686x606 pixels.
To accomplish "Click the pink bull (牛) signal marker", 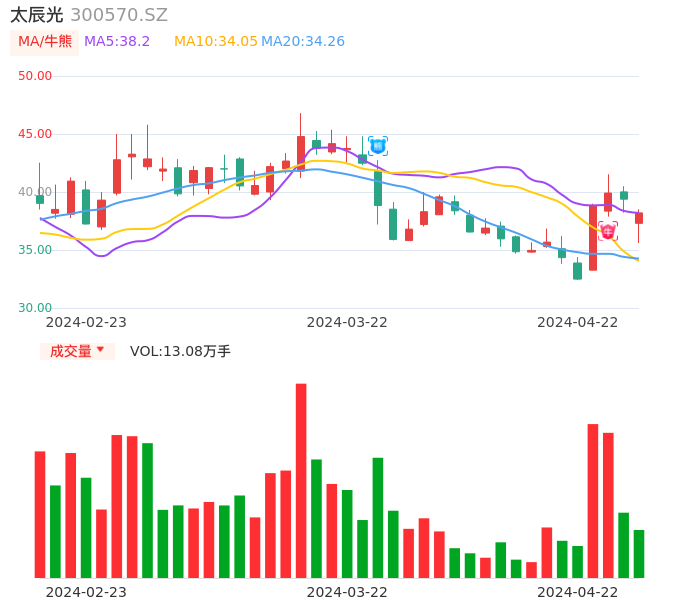I will [608, 231].
